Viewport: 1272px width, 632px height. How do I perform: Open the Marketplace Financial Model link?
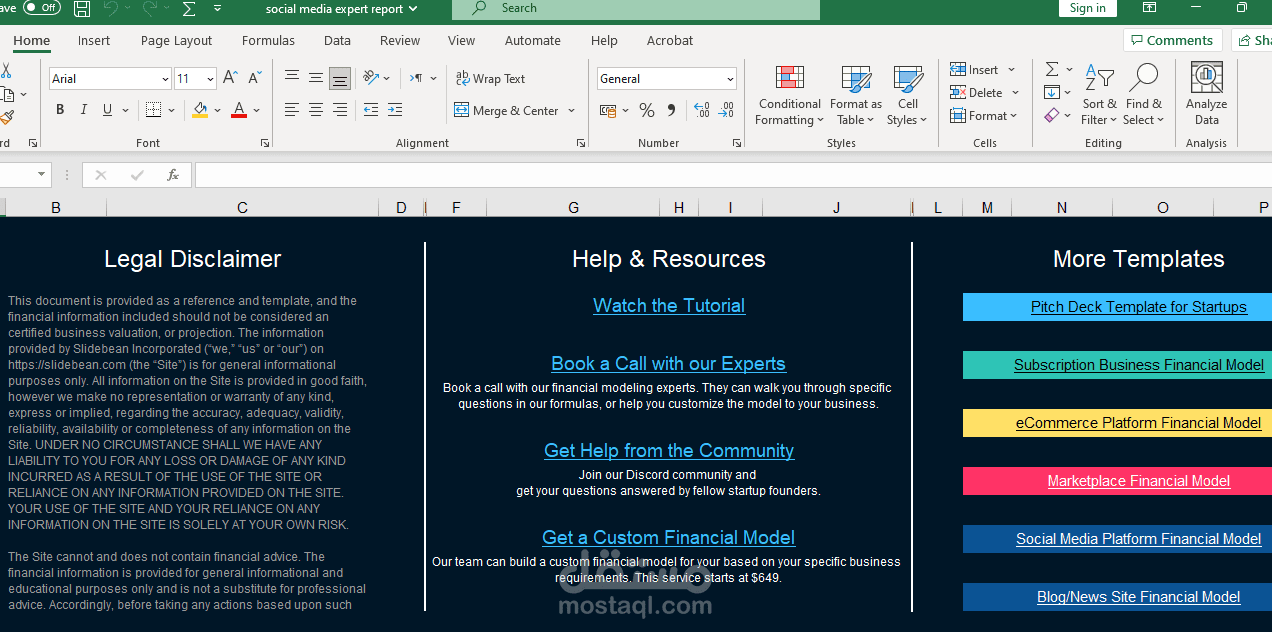[x=1139, y=481]
